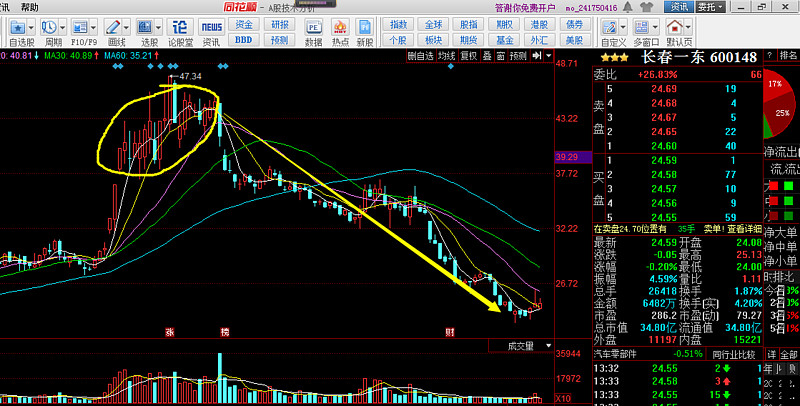
Task: Toggle 叠 overlay mode on chart
Action: [486, 56]
